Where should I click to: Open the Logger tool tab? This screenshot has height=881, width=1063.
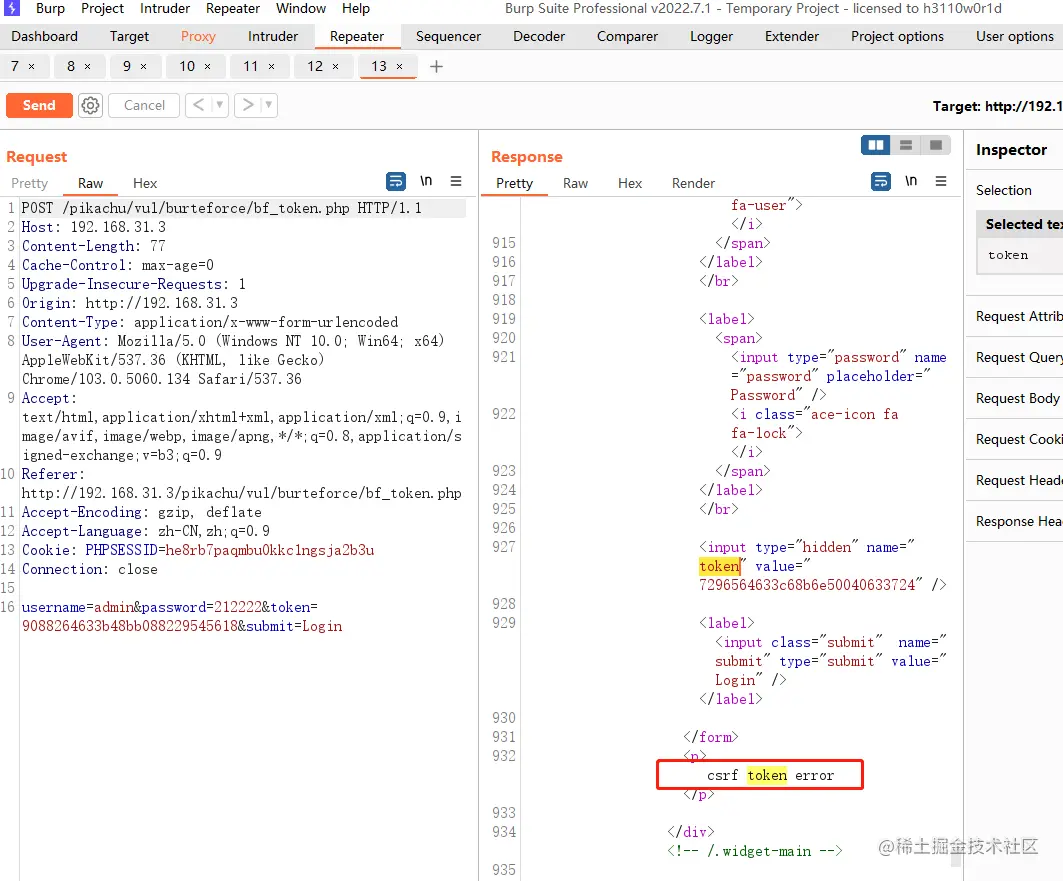pos(711,37)
